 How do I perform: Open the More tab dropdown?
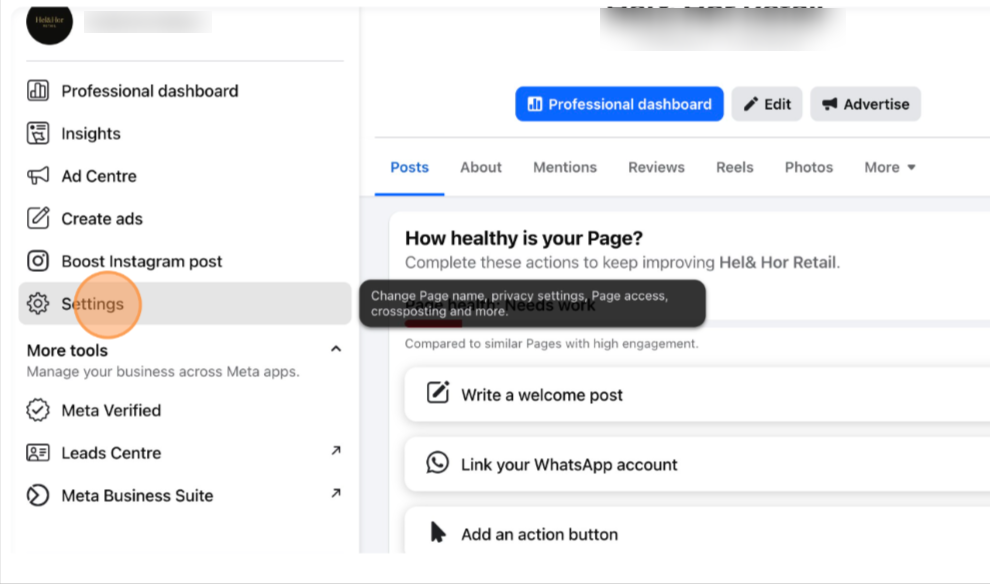coord(888,167)
